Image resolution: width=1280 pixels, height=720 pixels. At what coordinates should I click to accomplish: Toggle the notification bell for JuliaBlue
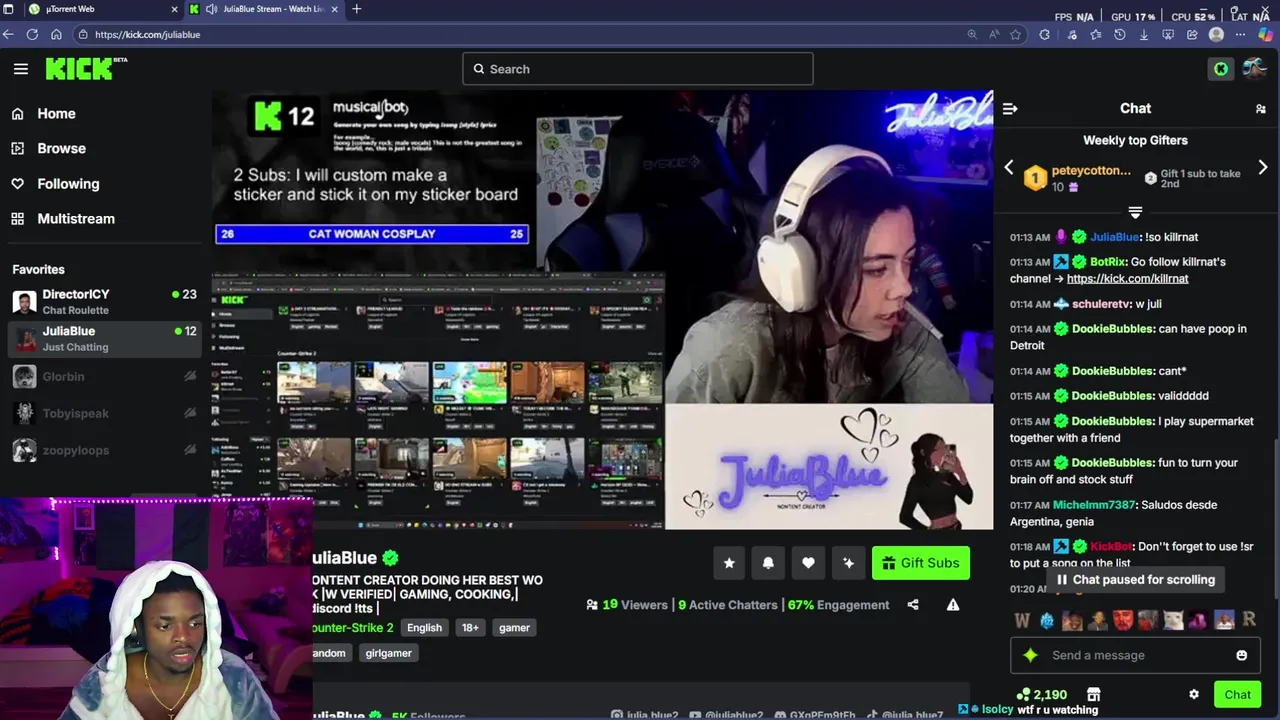[768, 563]
